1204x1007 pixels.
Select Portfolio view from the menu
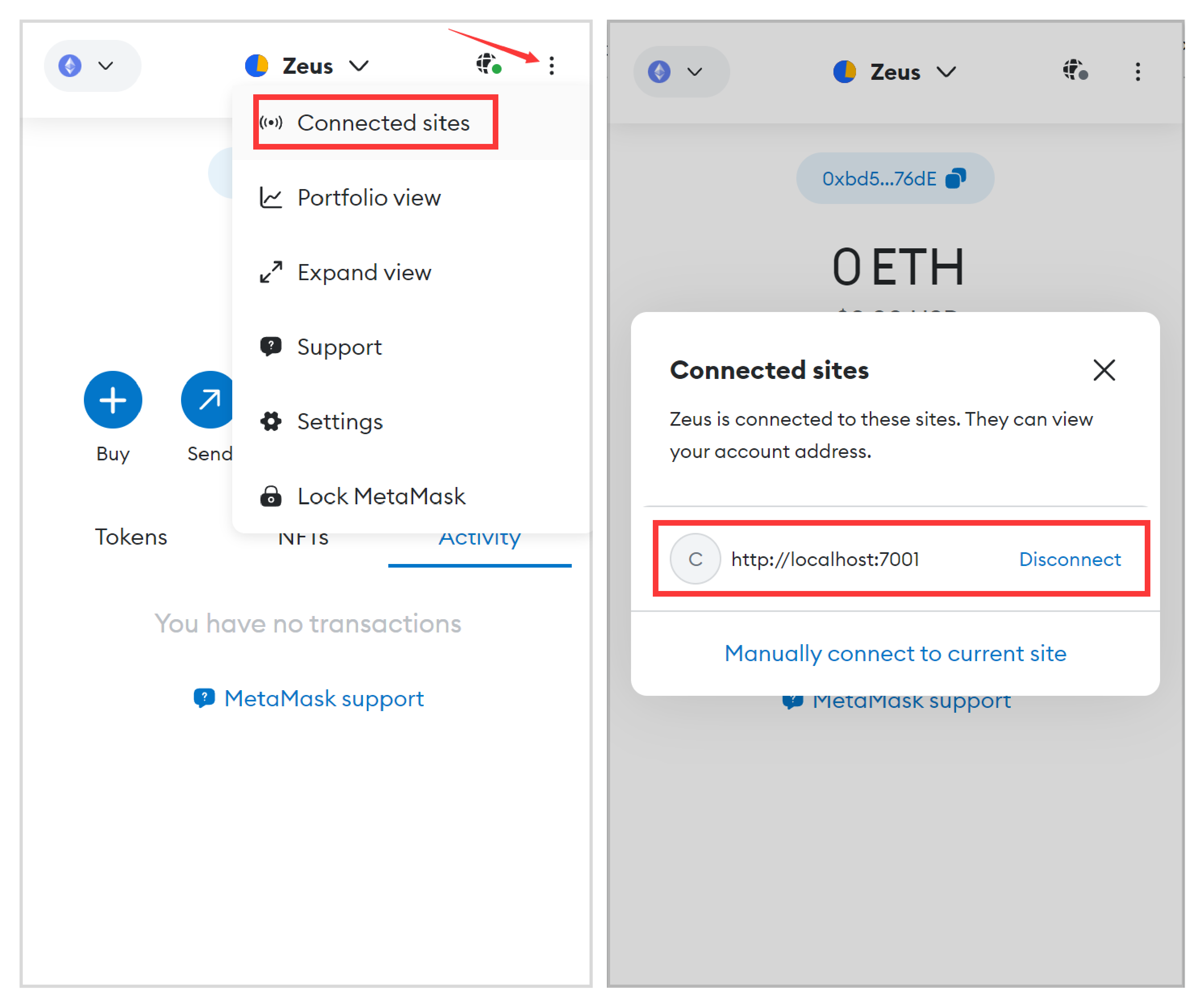click(369, 197)
